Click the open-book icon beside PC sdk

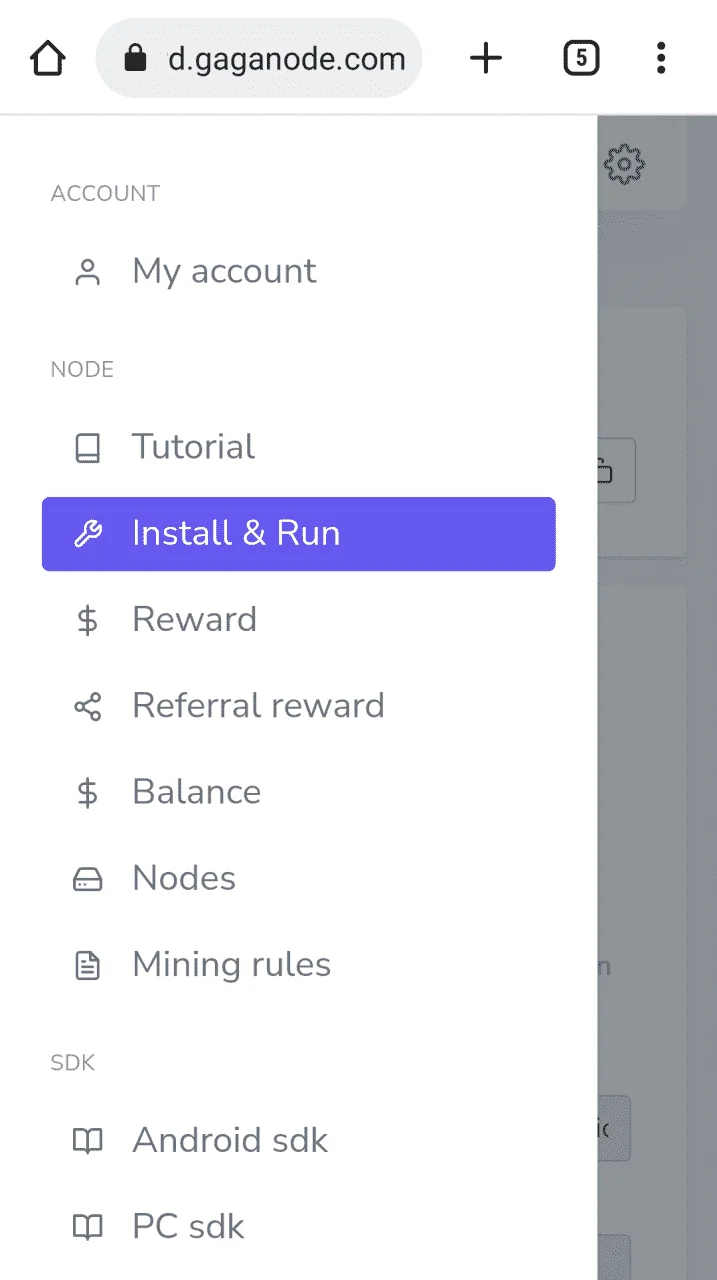click(x=88, y=1227)
